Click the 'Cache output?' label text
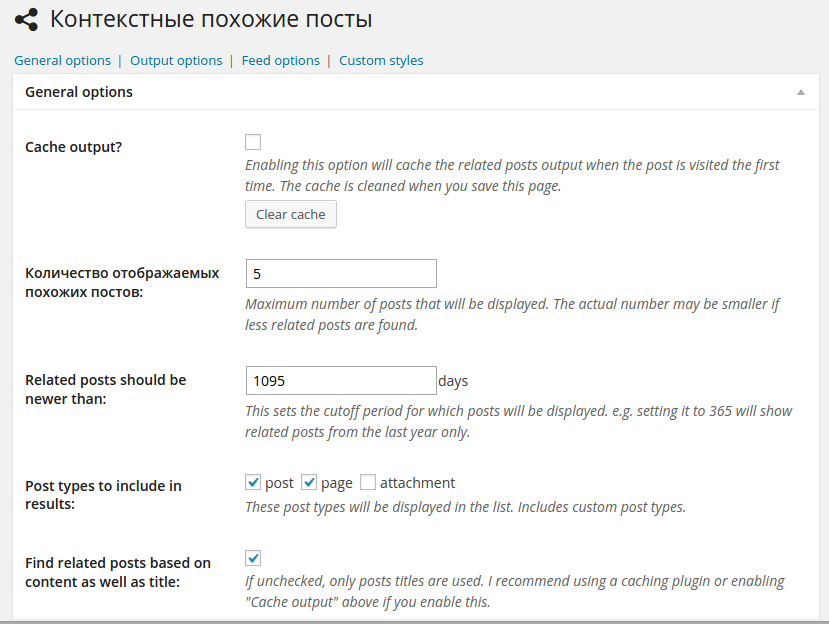The width and height of the screenshot is (829, 624). click(73, 147)
